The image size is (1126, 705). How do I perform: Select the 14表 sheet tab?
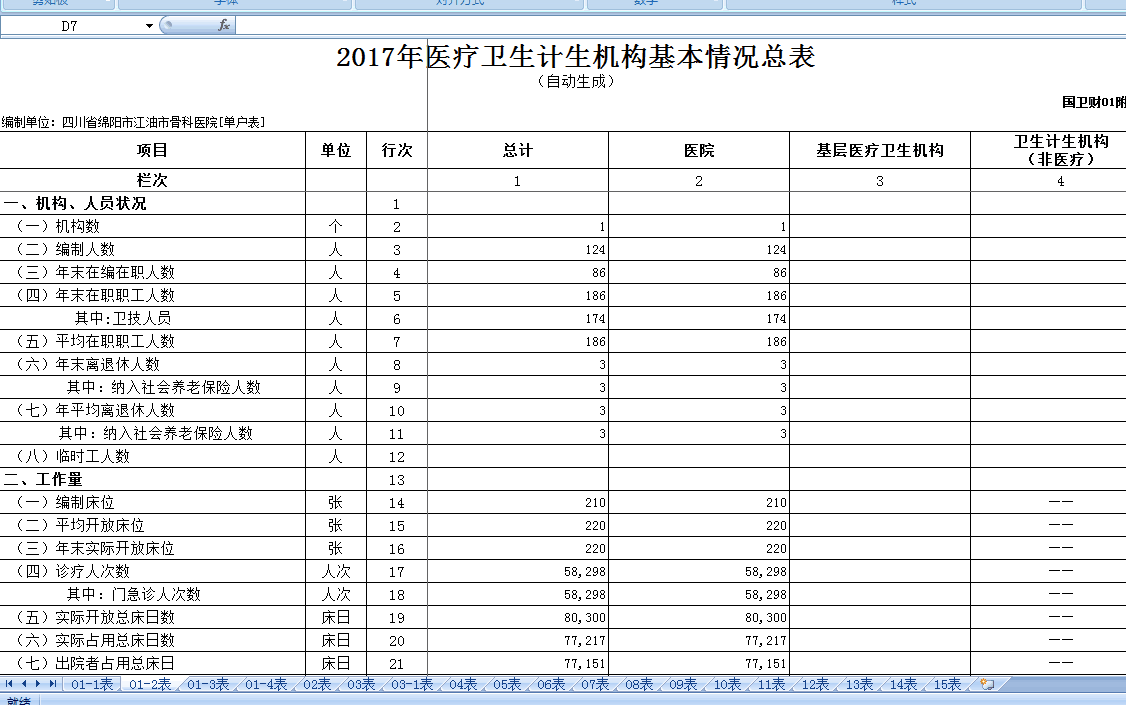[903, 684]
